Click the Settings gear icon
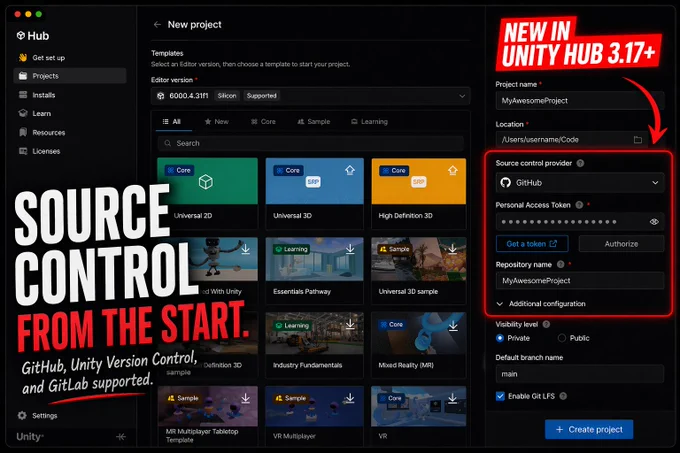Image resolution: width=680 pixels, height=453 pixels. [22, 415]
